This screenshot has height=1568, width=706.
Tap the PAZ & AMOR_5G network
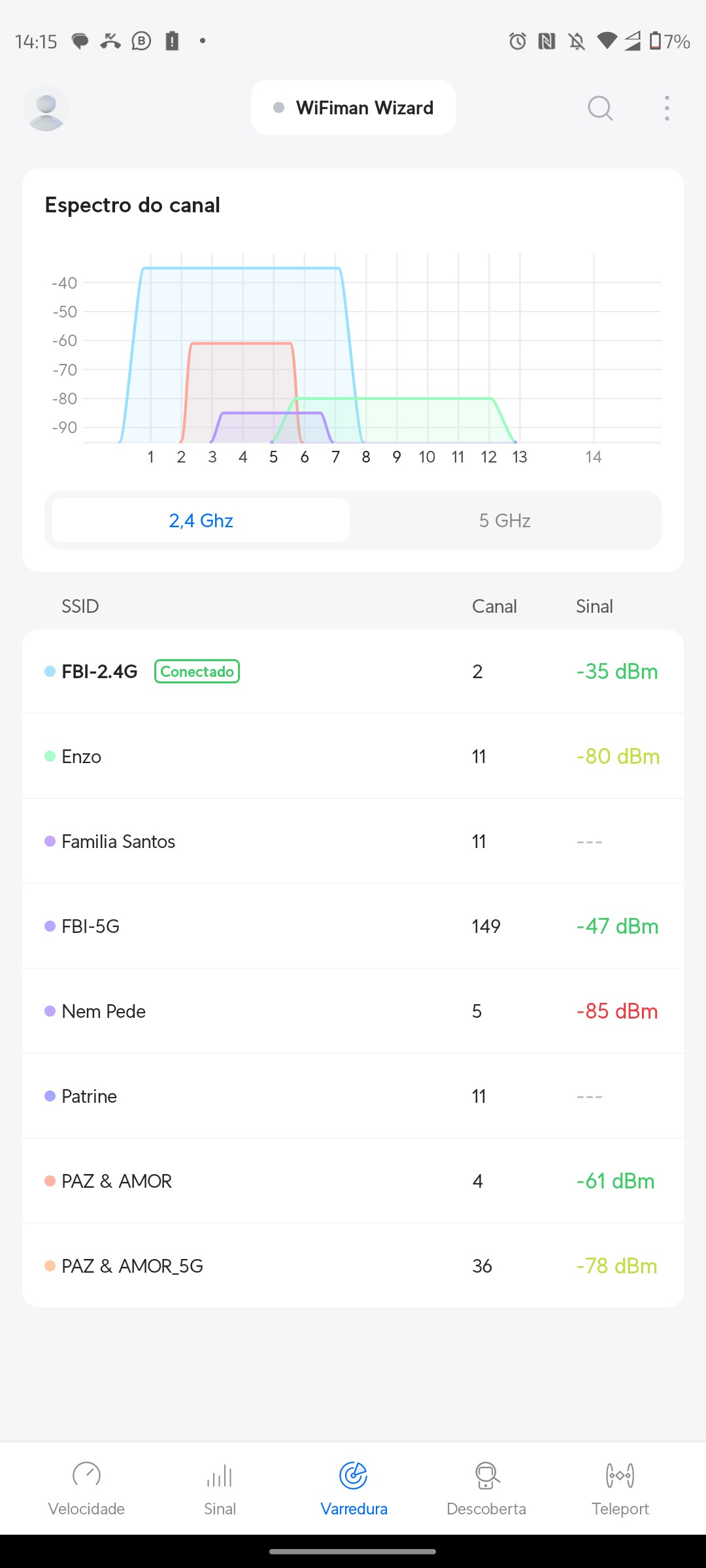click(353, 1266)
